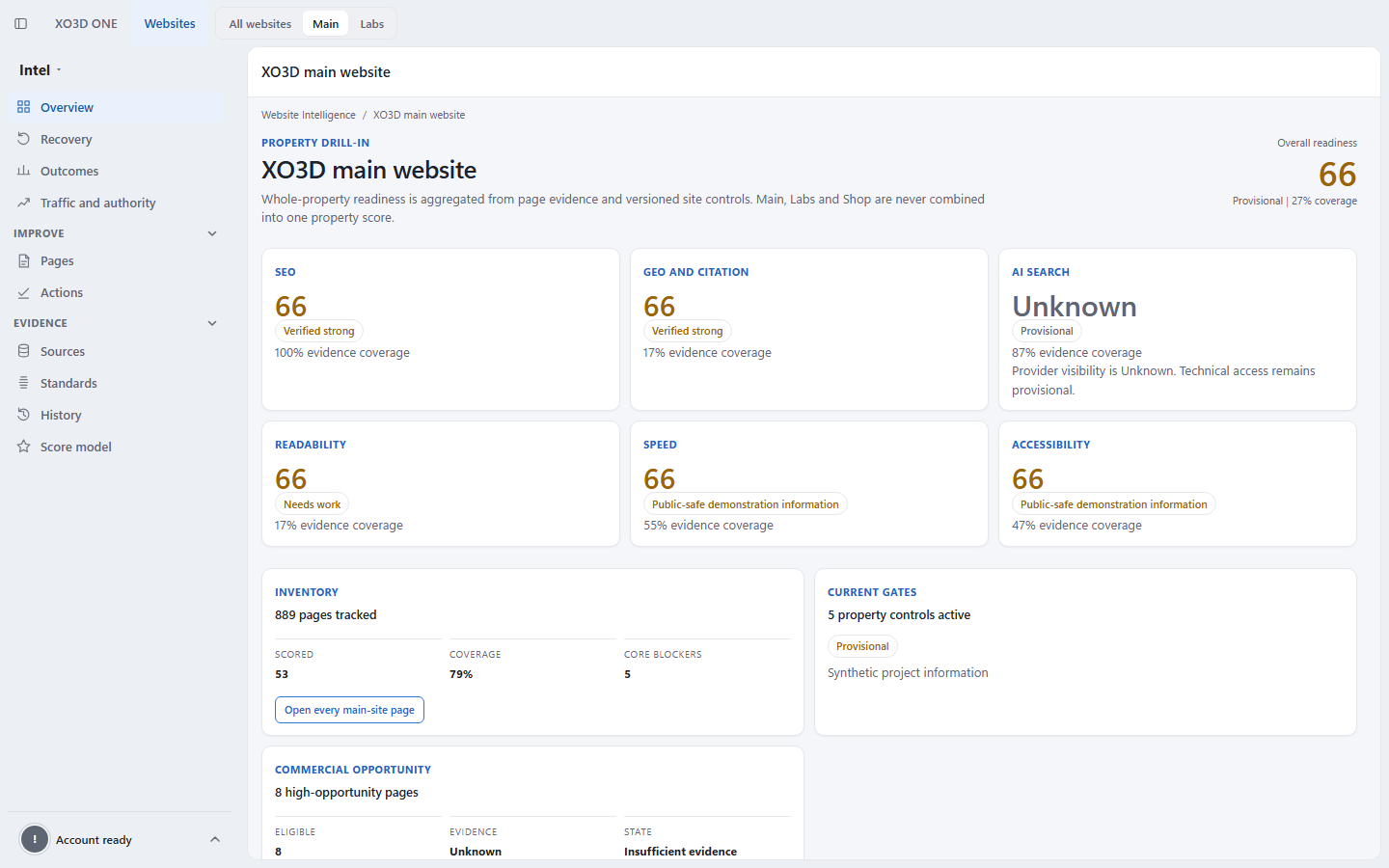This screenshot has height=868, width=1389.
Task: Toggle the sidebar panel icon
Action: pyautogui.click(x=20, y=24)
